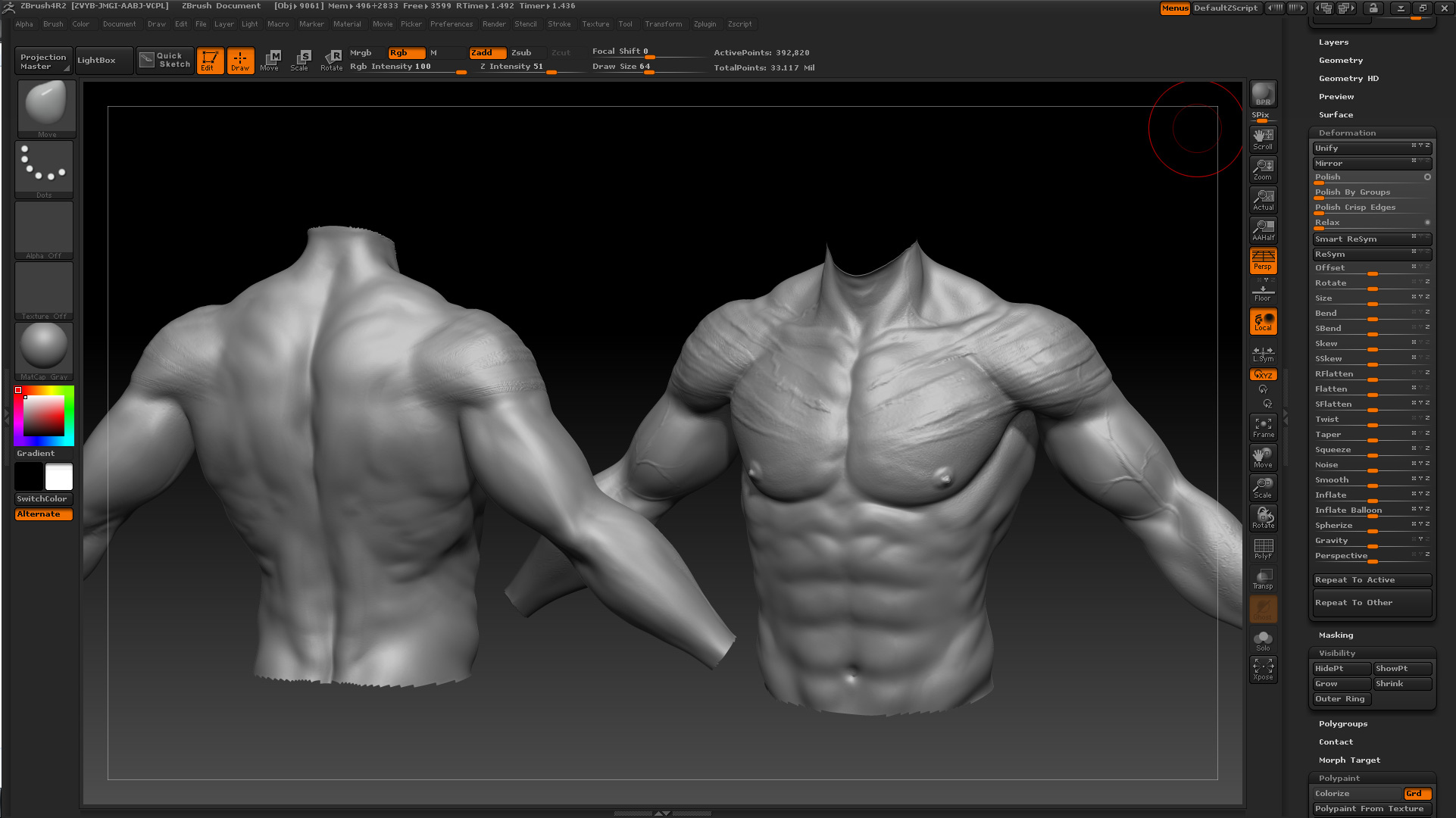Toggle Local transformations
Screen dimensions: 1456x818
tap(1263, 321)
